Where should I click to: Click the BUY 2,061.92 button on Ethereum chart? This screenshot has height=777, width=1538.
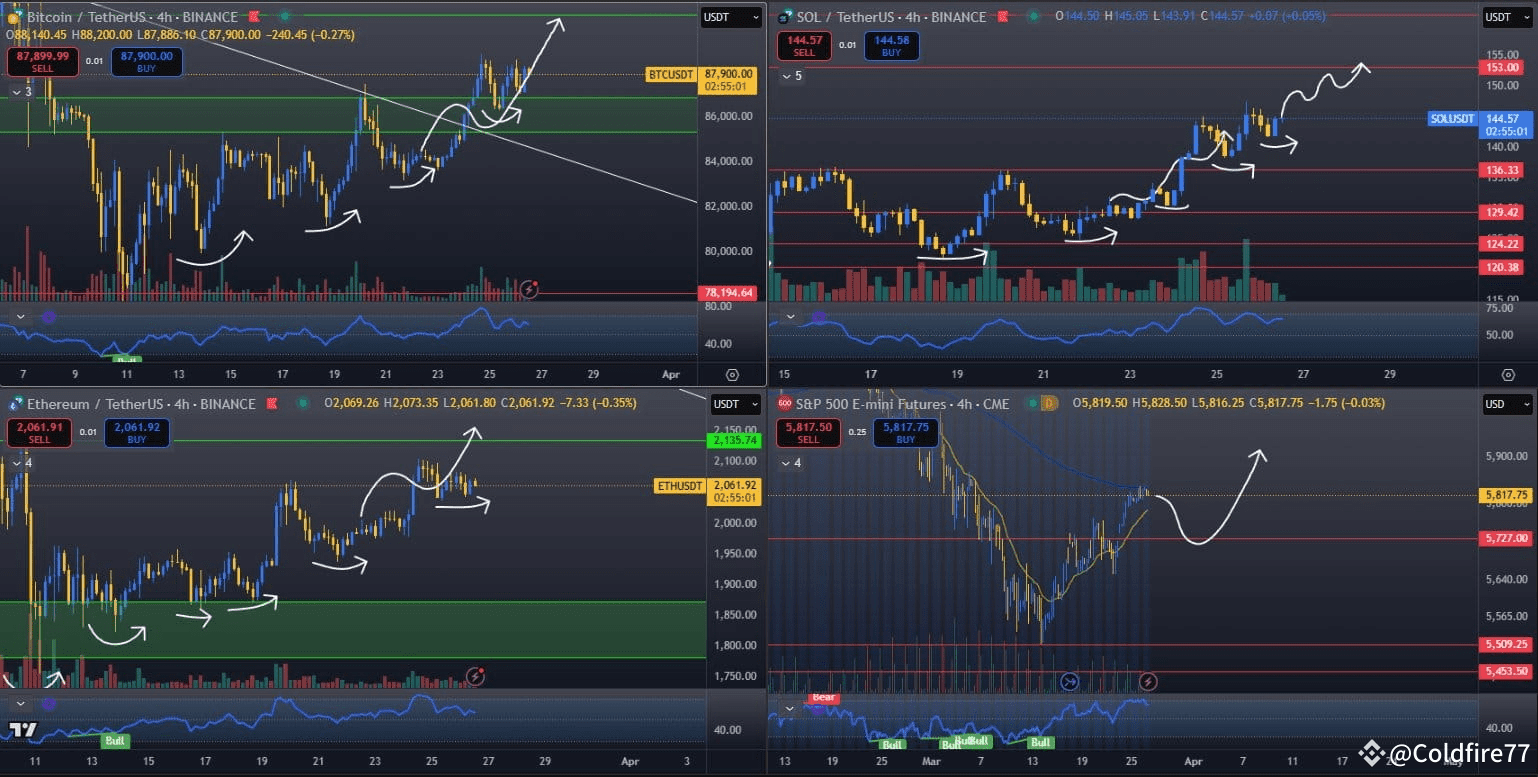pyautogui.click(x=137, y=433)
